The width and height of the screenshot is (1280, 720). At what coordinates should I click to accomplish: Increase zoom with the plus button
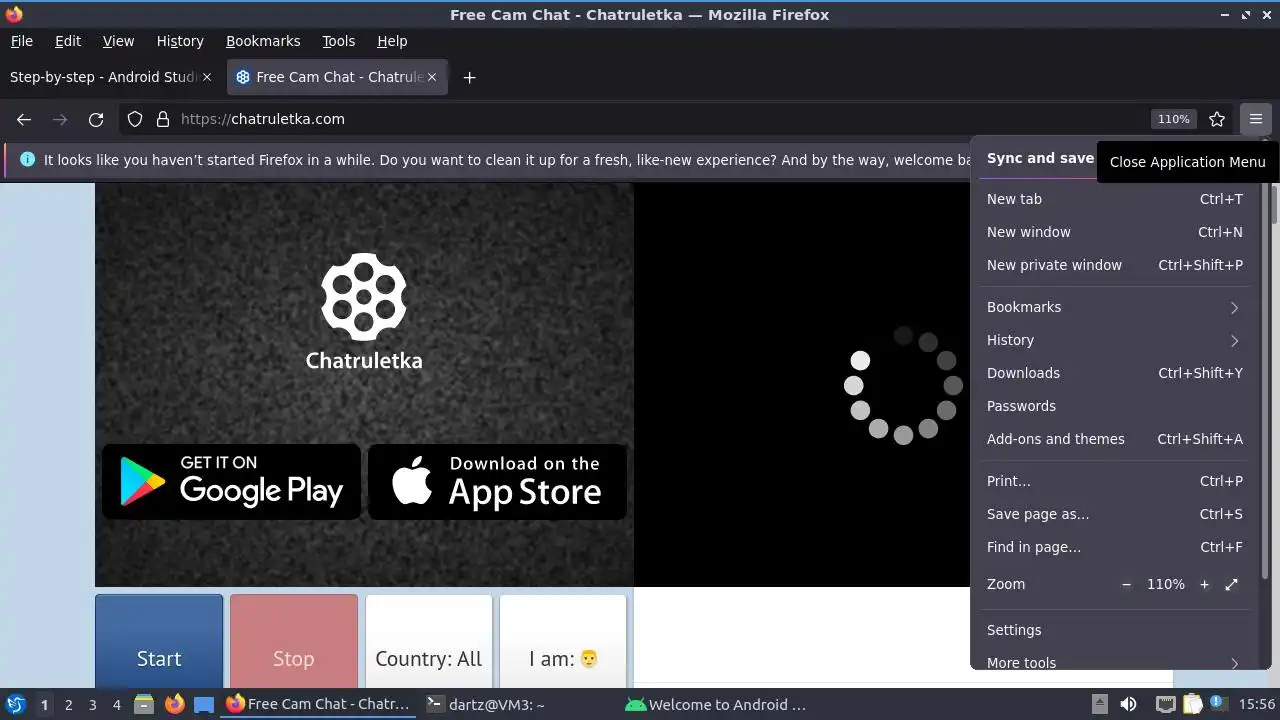click(1204, 584)
